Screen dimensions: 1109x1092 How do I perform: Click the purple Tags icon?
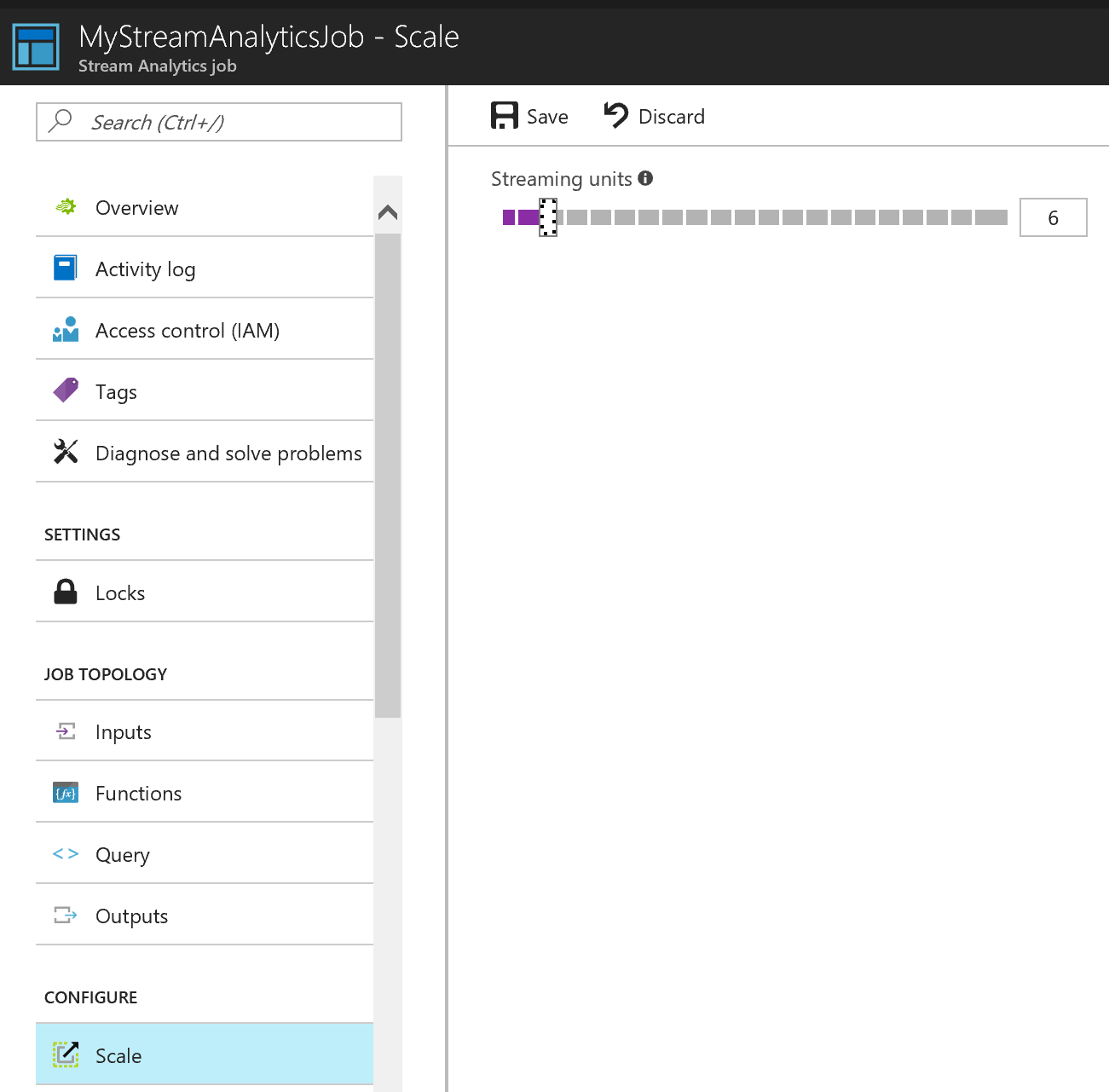(66, 390)
